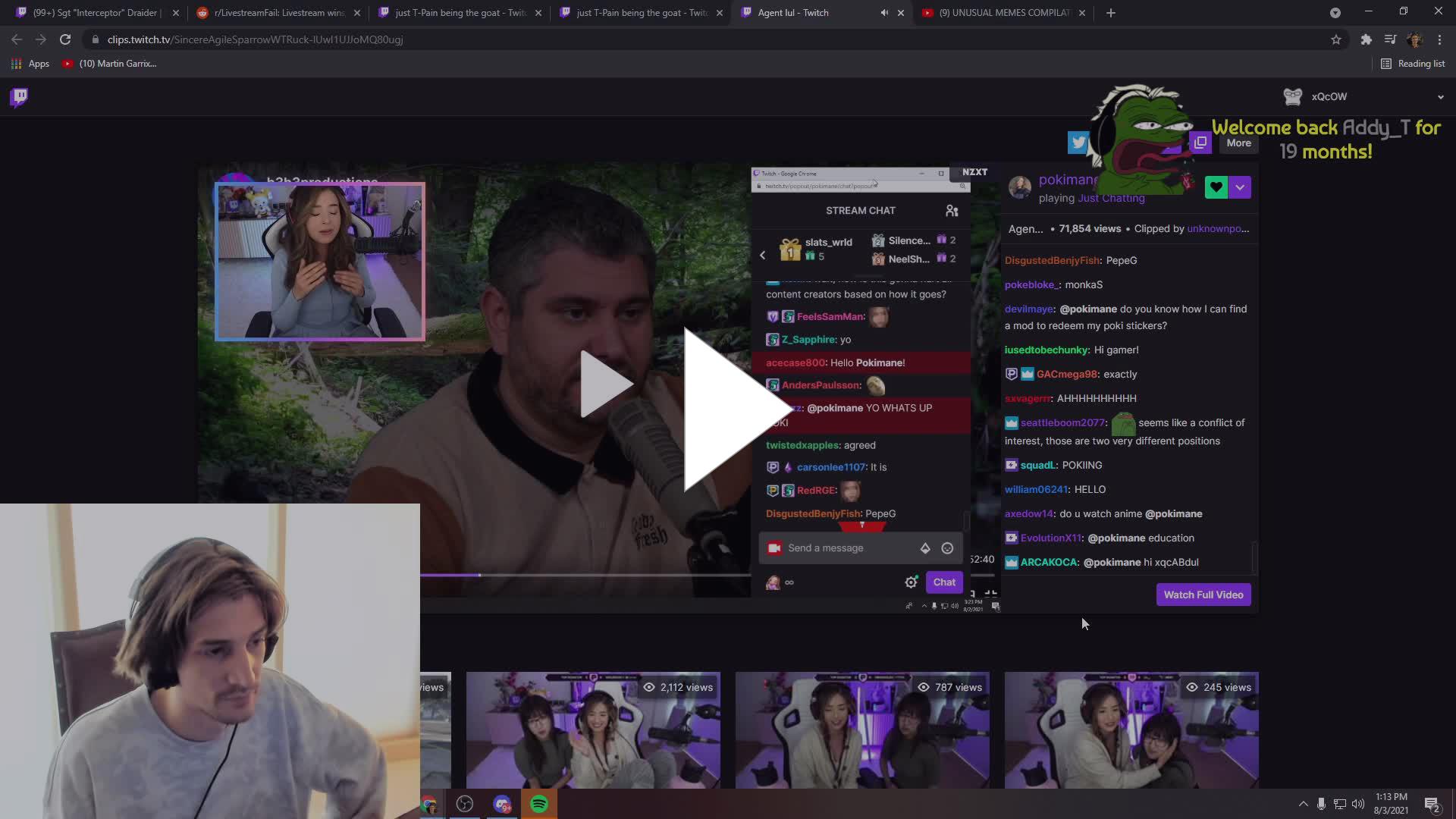Screen dimensions: 1456x819
Task: Play the clip with the large play button
Action: 737,409
